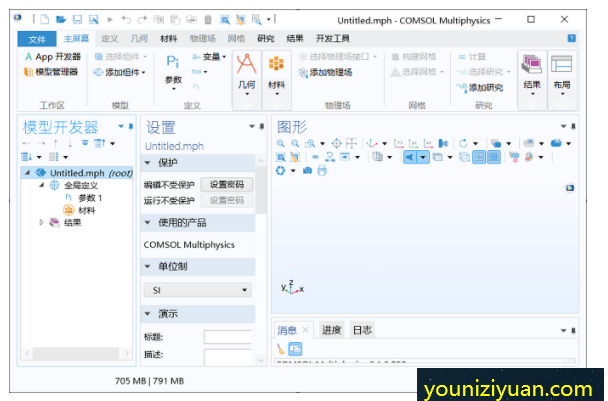This screenshot has width=608, height=401.
Task: Collapse the Used Products (使用的产品) section
Action: pyautogui.click(x=147, y=223)
